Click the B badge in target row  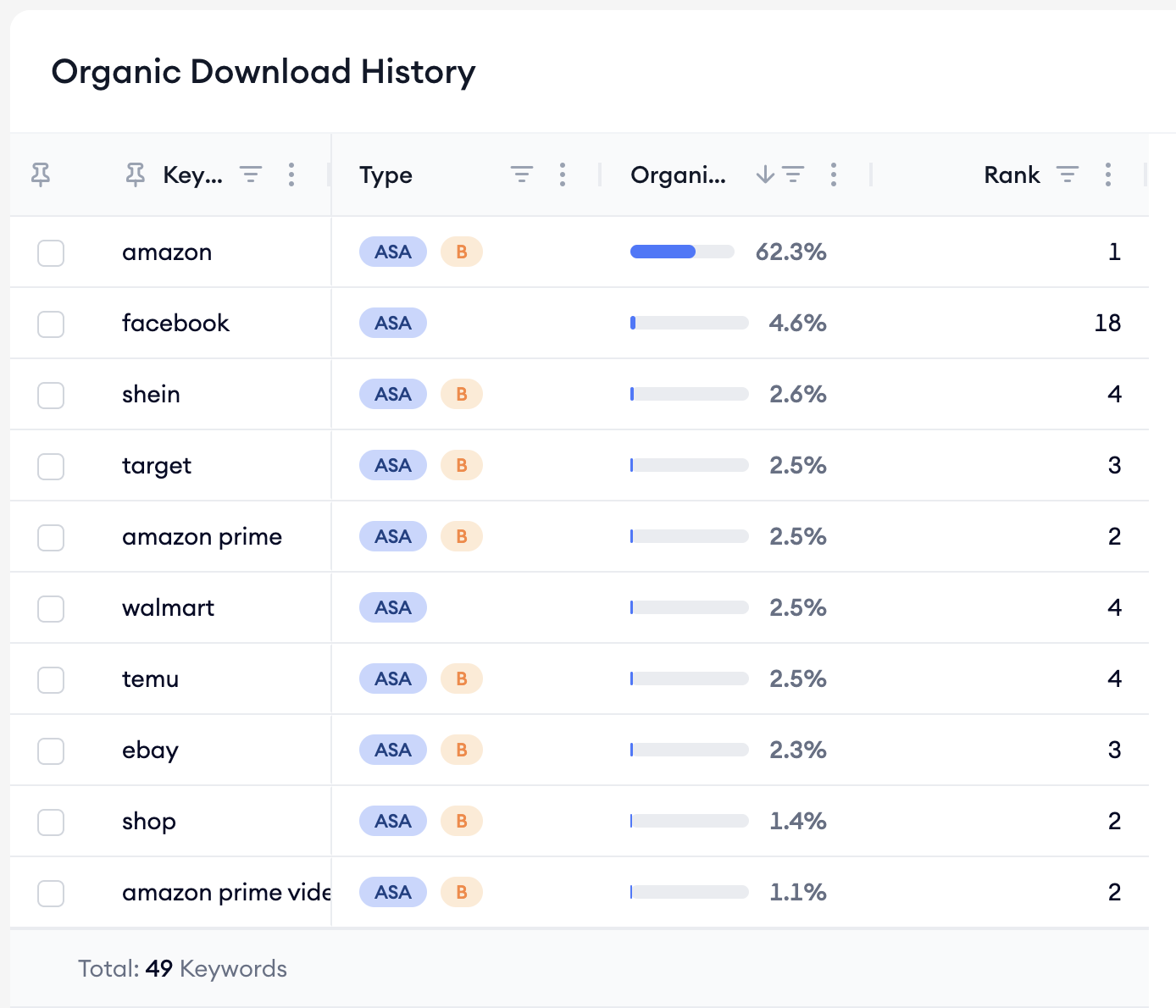pyautogui.click(x=462, y=465)
